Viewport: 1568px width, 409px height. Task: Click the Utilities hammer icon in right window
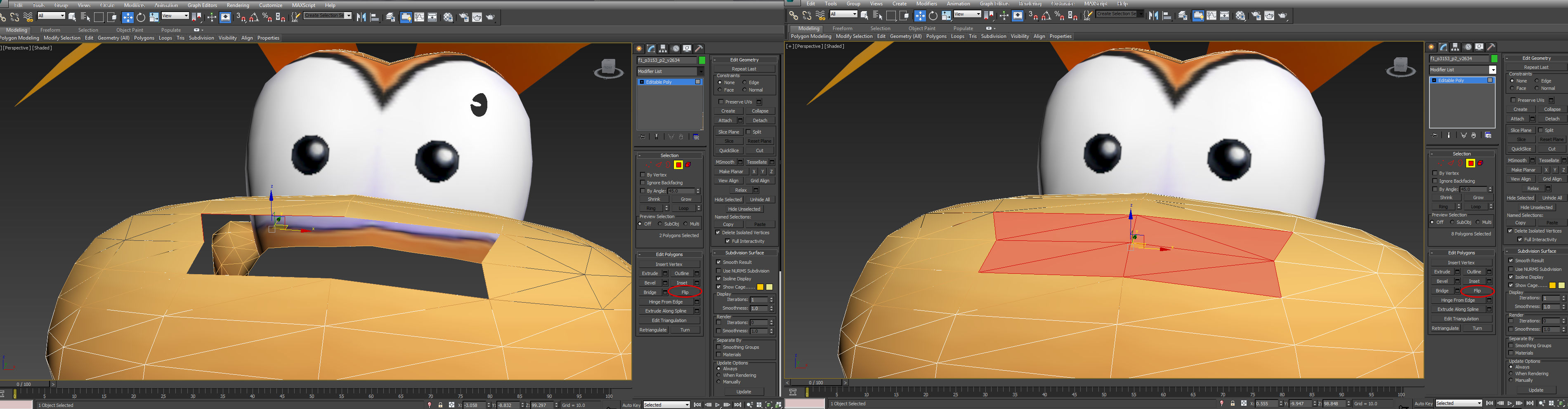pyautogui.click(x=1491, y=47)
